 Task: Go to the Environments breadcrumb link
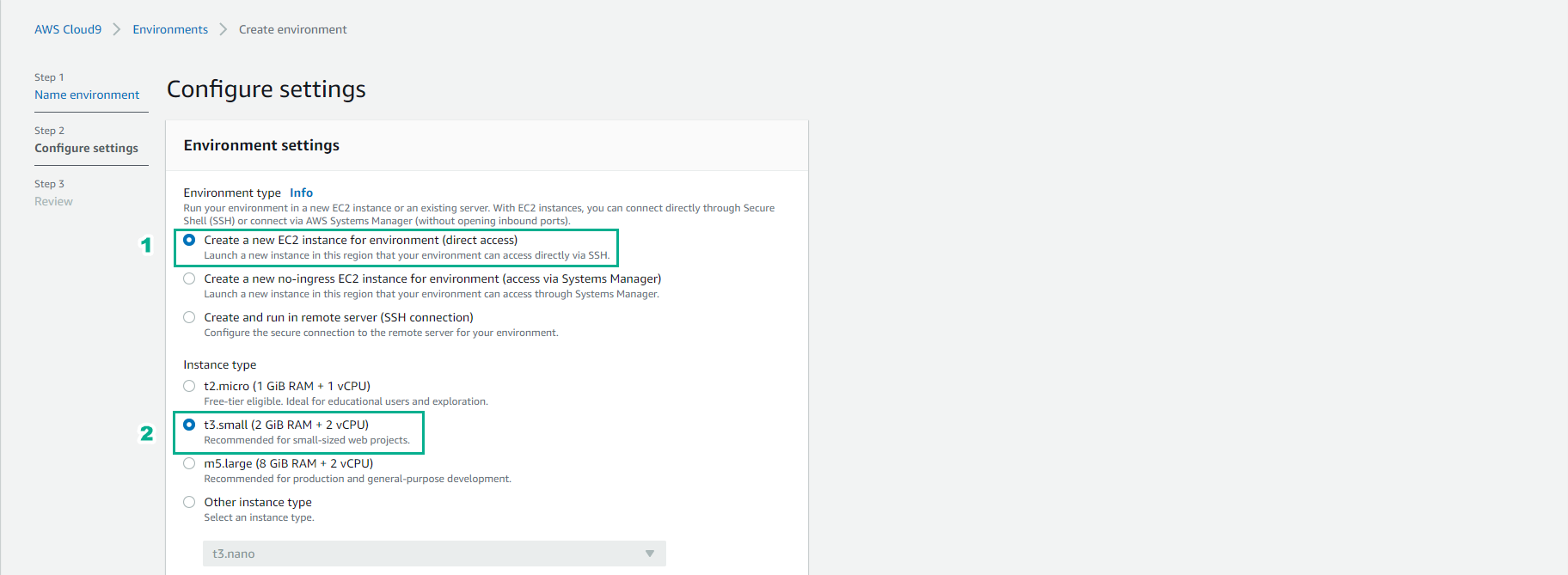(x=170, y=29)
